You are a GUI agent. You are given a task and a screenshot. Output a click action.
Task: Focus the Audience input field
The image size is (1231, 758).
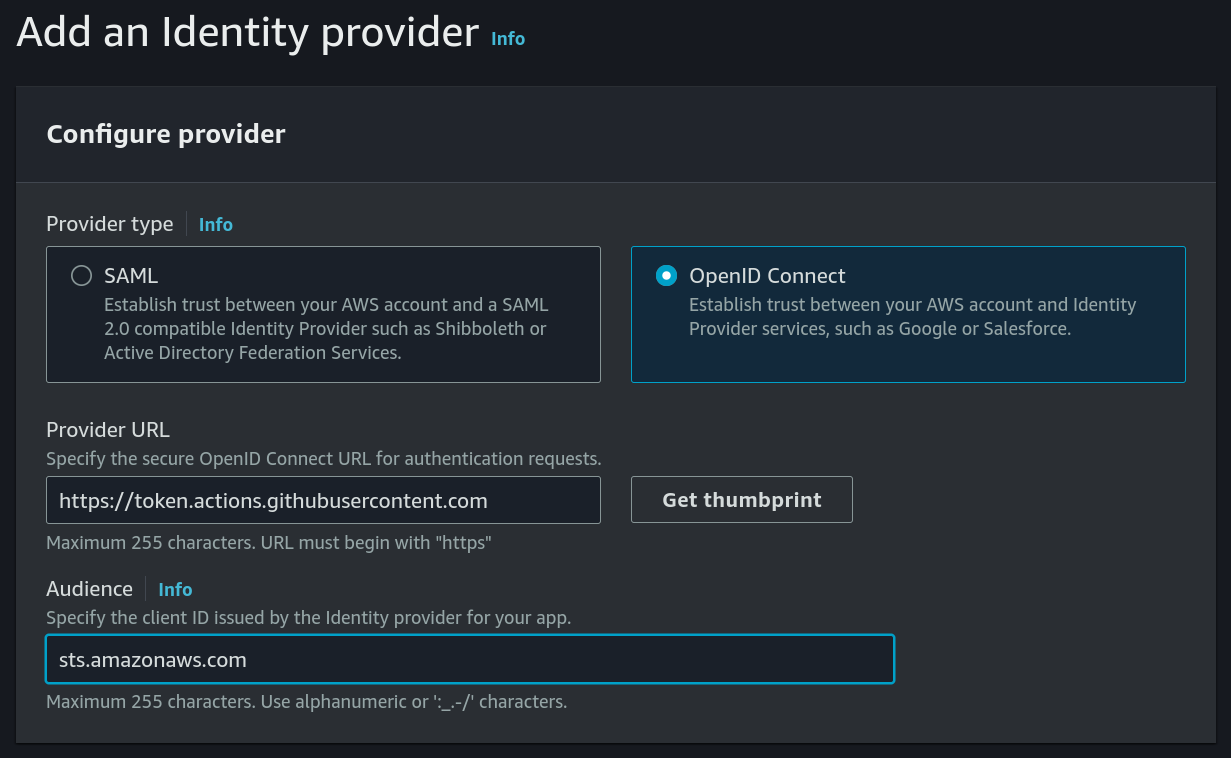click(x=469, y=660)
